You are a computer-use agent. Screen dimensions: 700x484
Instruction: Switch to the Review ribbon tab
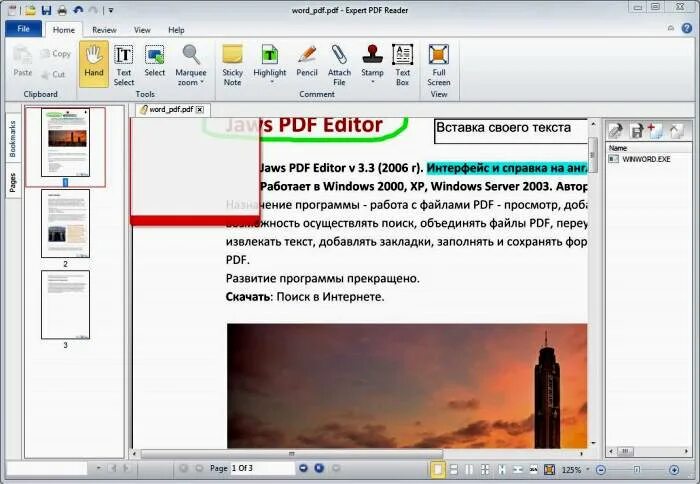coord(104,30)
